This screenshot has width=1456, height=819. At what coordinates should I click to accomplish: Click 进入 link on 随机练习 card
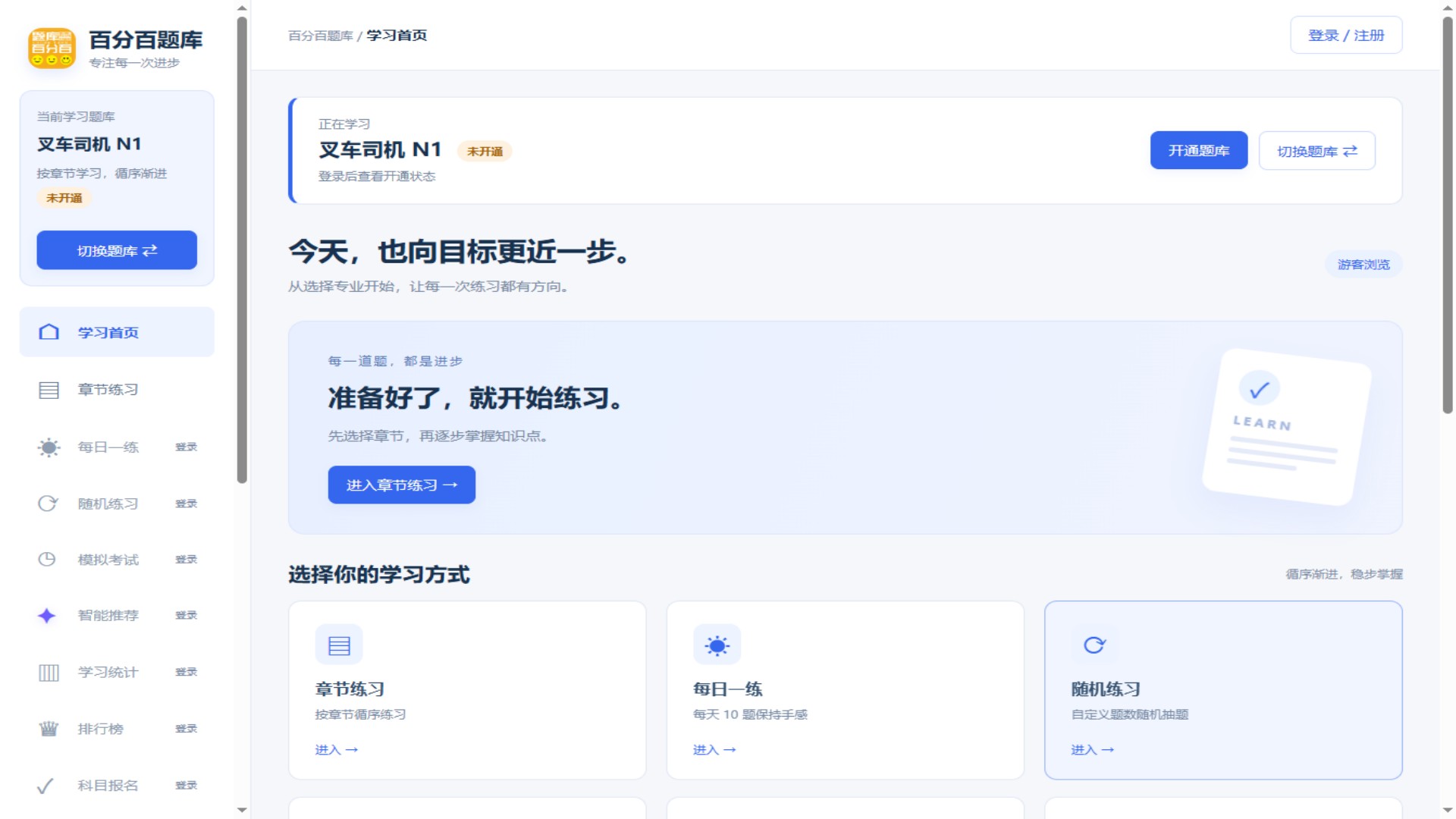[x=1092, y=750]
